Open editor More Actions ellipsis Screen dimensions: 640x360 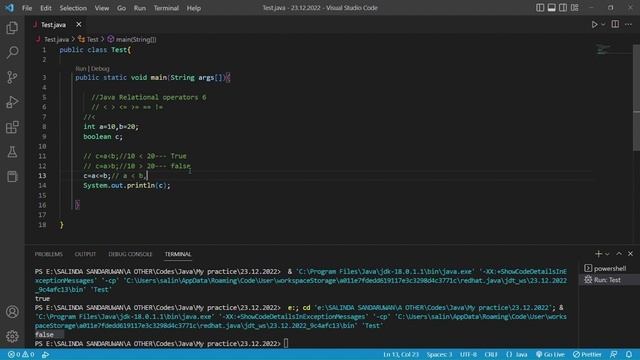[x=628, y=24]
